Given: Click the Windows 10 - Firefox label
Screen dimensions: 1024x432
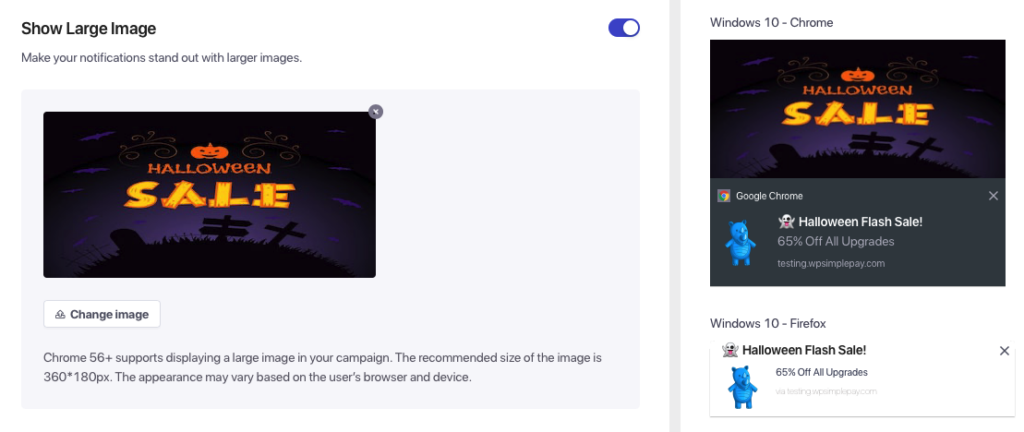Looking at the screenshot, I should pyautogui.click(x=768, y=323).
